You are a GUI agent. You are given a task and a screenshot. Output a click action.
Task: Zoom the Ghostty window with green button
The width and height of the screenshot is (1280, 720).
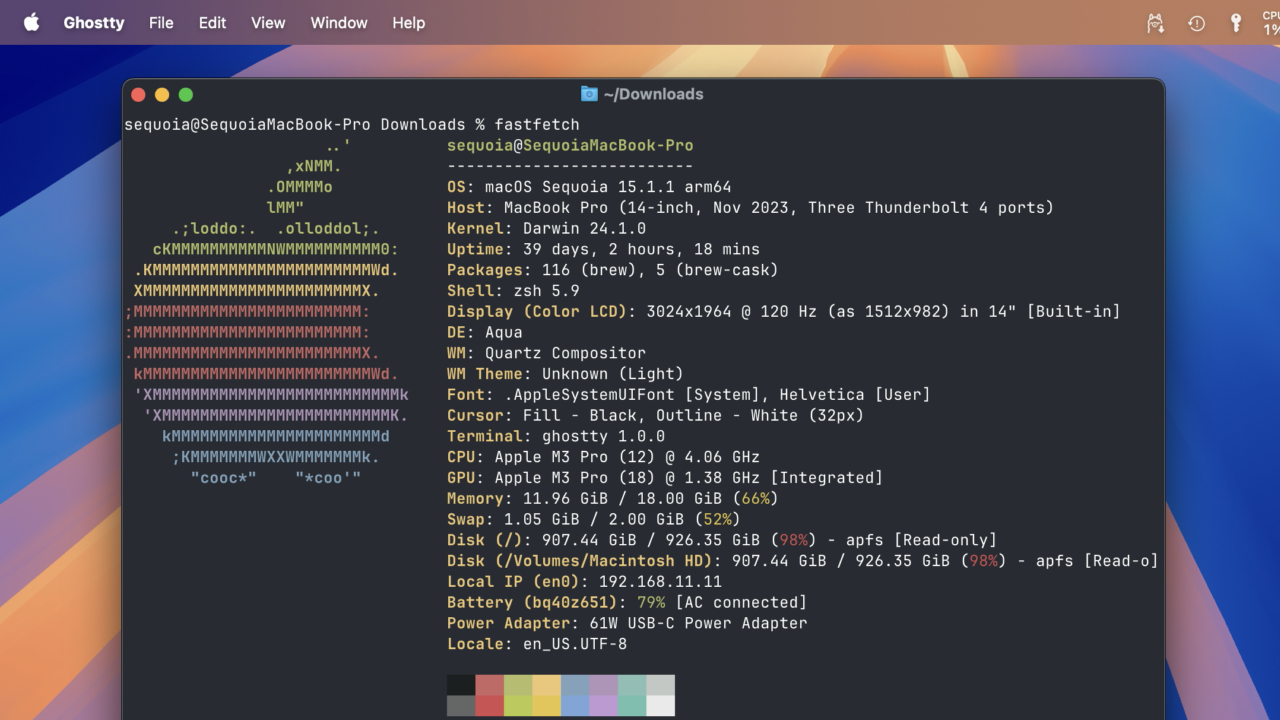point(185,95)
